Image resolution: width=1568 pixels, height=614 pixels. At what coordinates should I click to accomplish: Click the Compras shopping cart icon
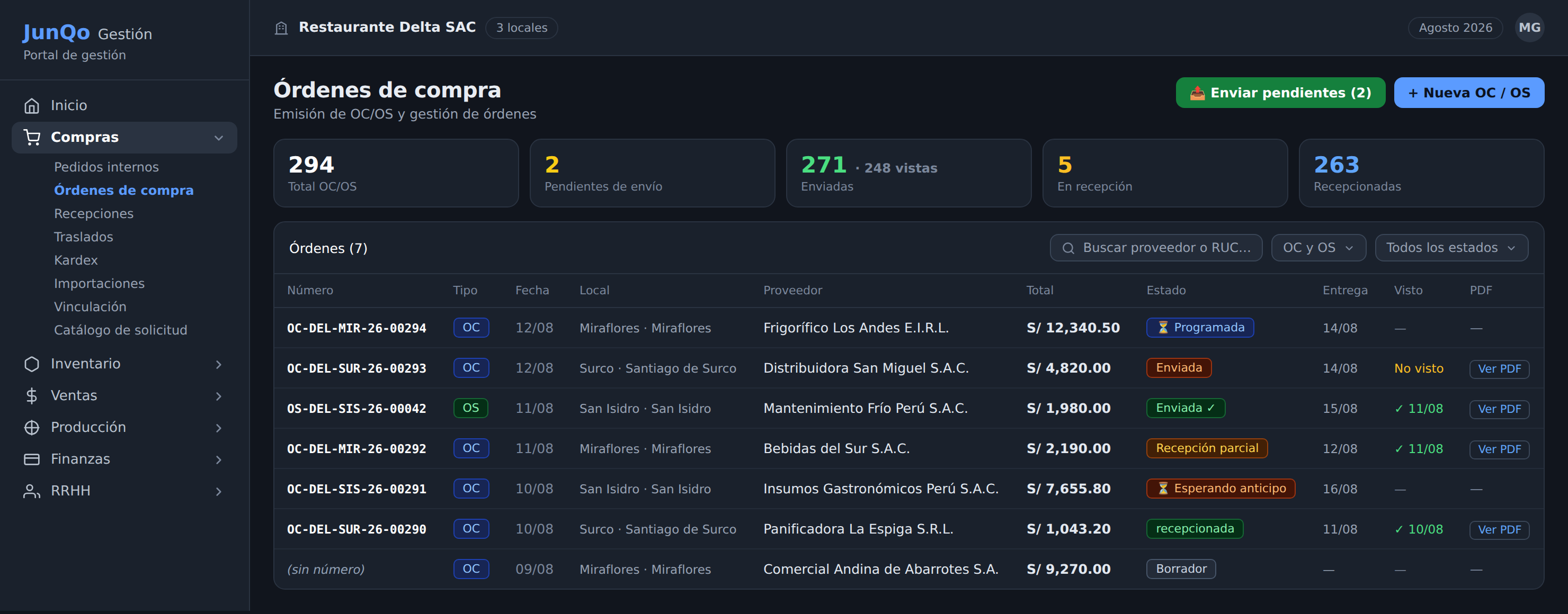click(32, 138)
